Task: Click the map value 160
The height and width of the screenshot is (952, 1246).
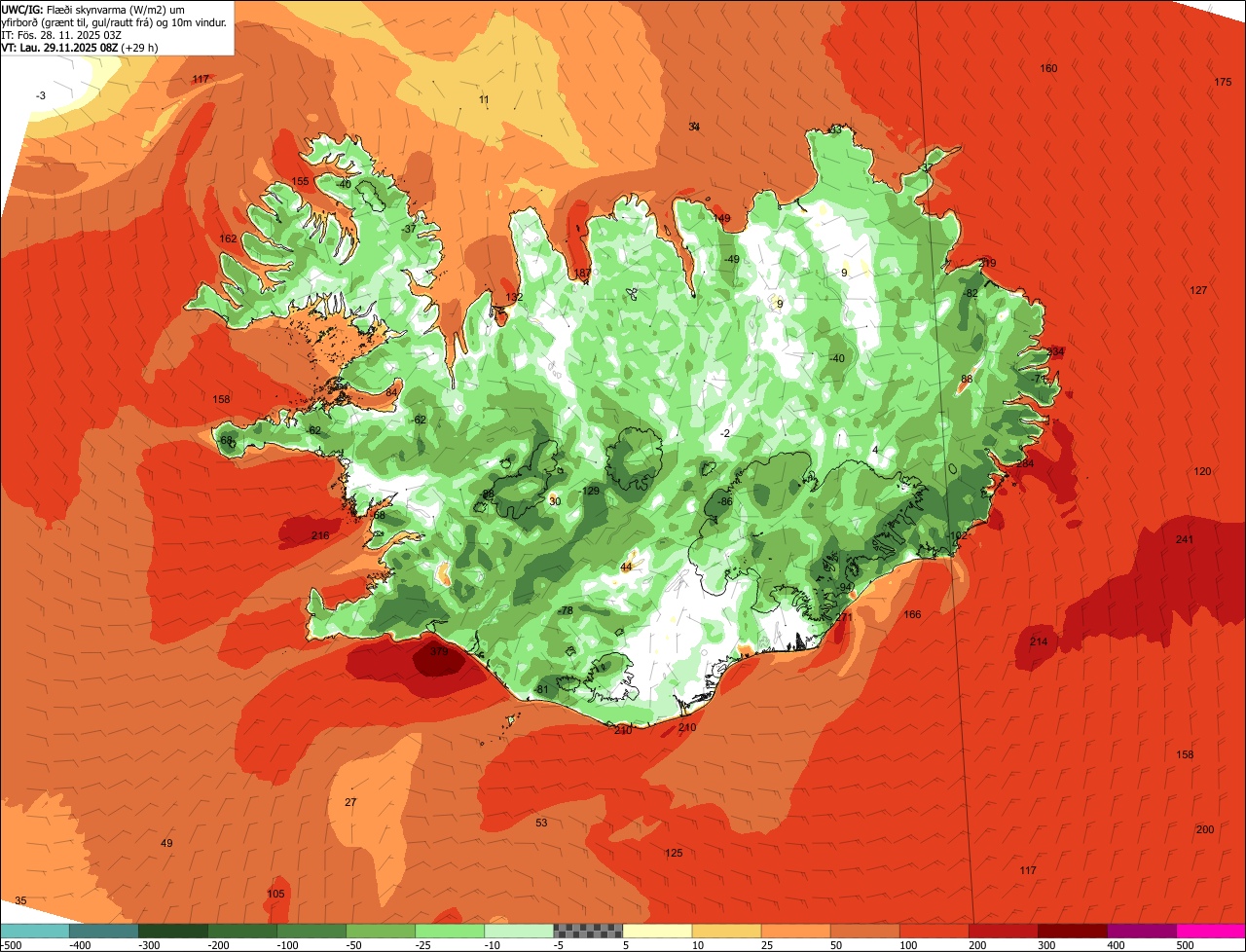Action: coord(1048,68)
